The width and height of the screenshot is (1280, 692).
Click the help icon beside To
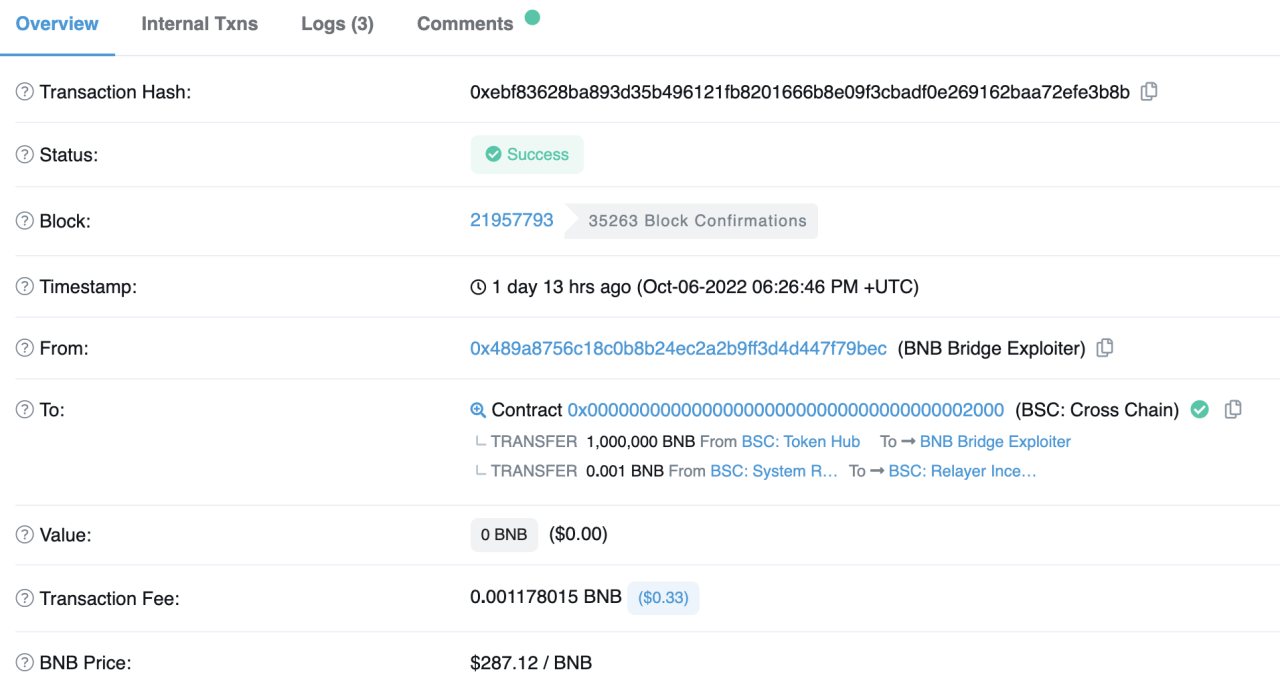click(x=25, y=409)
